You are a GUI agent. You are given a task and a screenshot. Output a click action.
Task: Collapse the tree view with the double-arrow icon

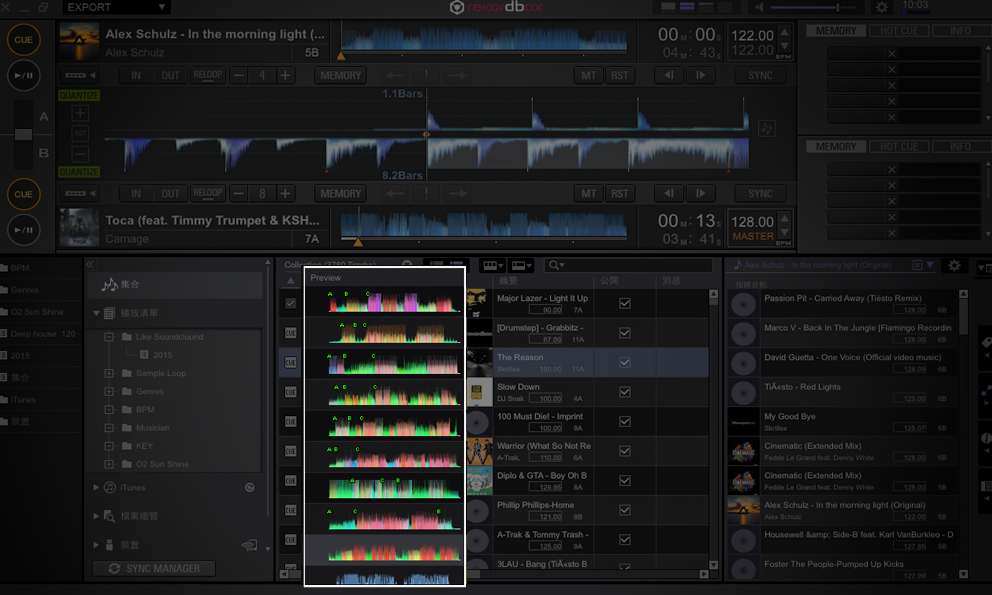pos(90,265)
